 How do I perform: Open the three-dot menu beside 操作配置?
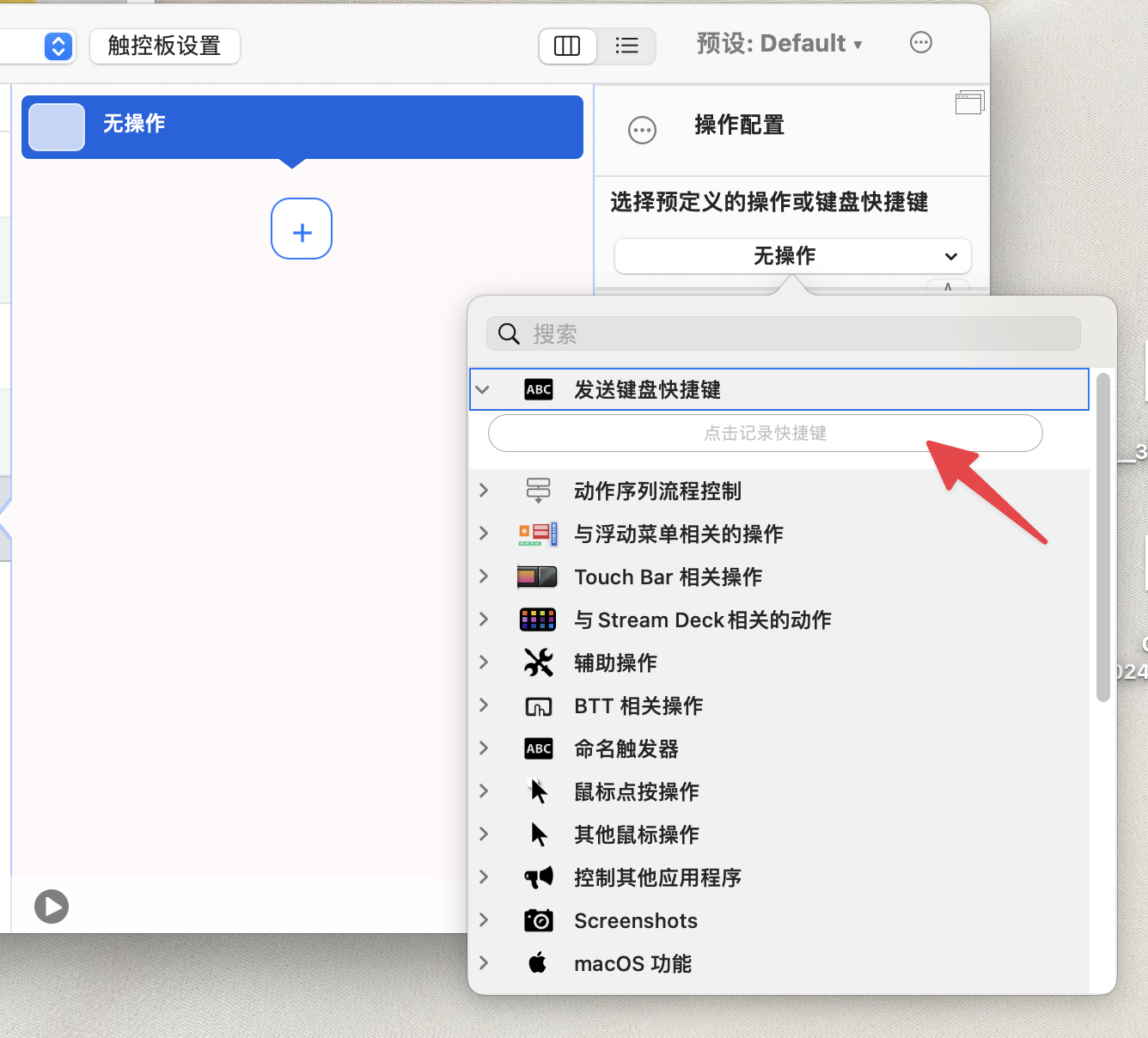coord(642,131)
